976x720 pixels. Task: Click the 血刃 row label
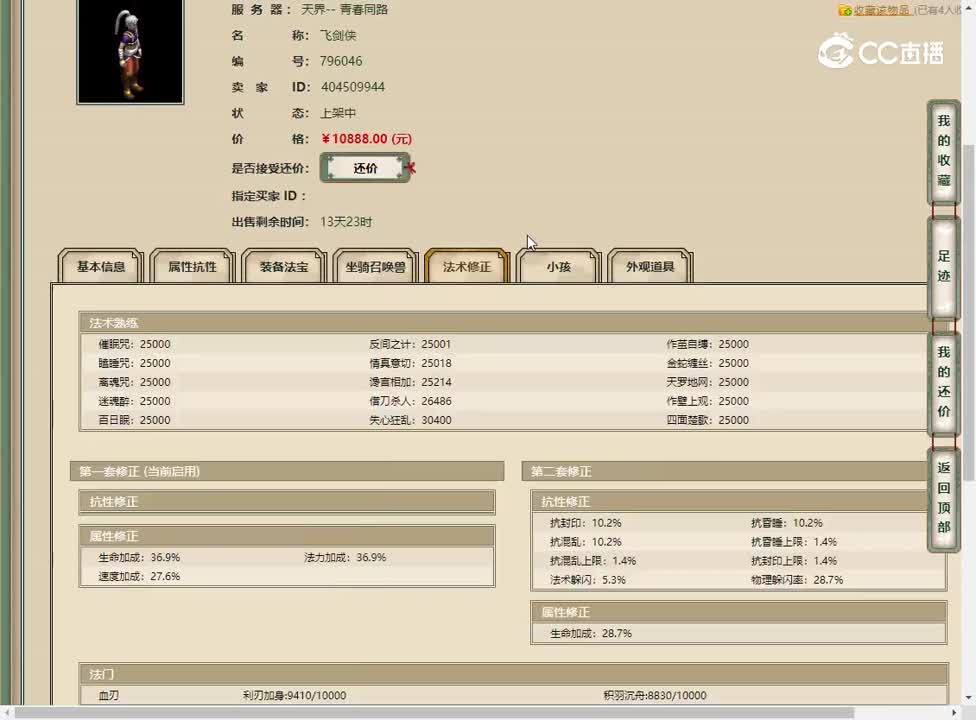tap(108, 696)
